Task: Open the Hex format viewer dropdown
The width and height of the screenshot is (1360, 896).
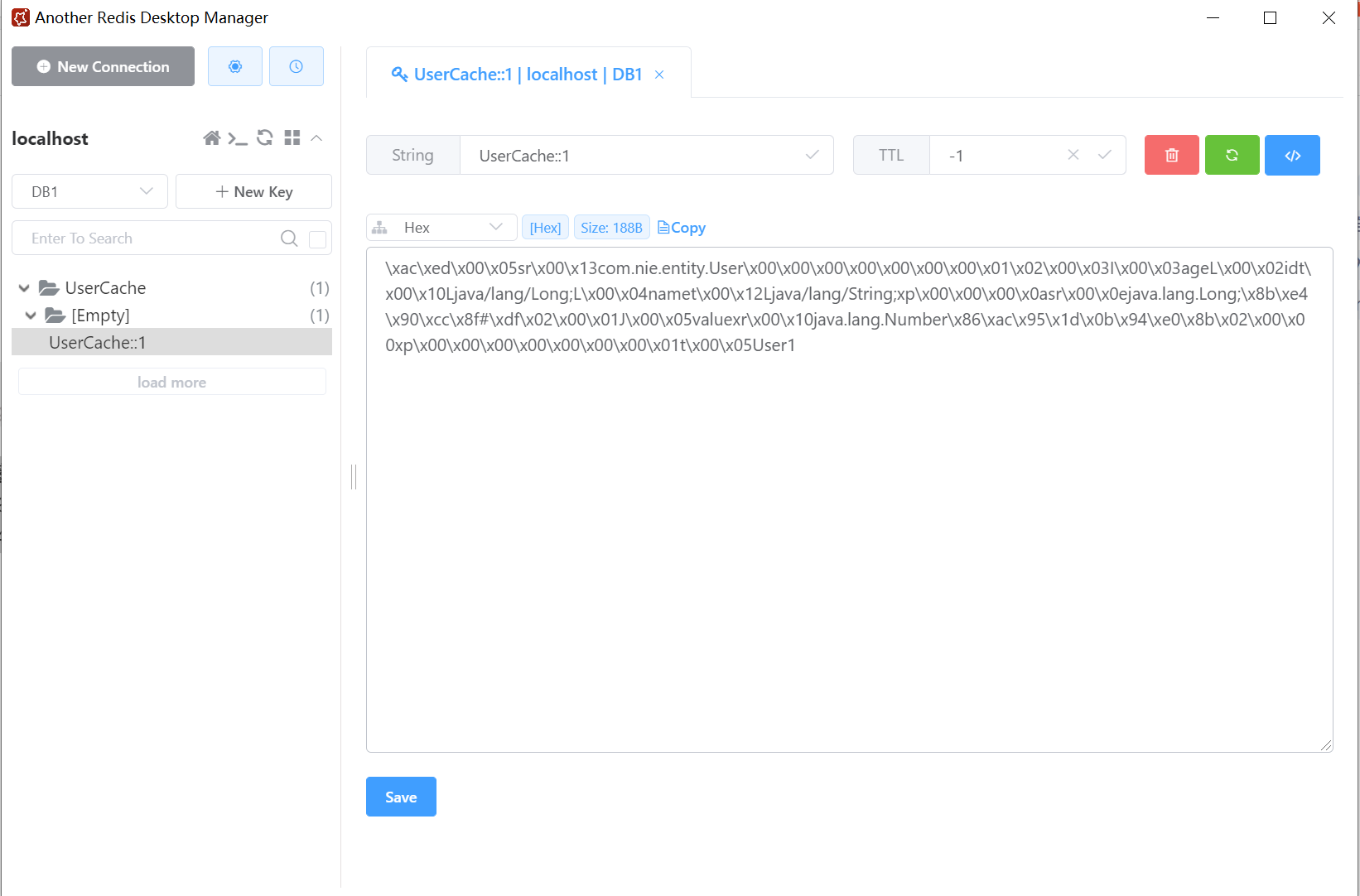Action: [x=442, y=227]
